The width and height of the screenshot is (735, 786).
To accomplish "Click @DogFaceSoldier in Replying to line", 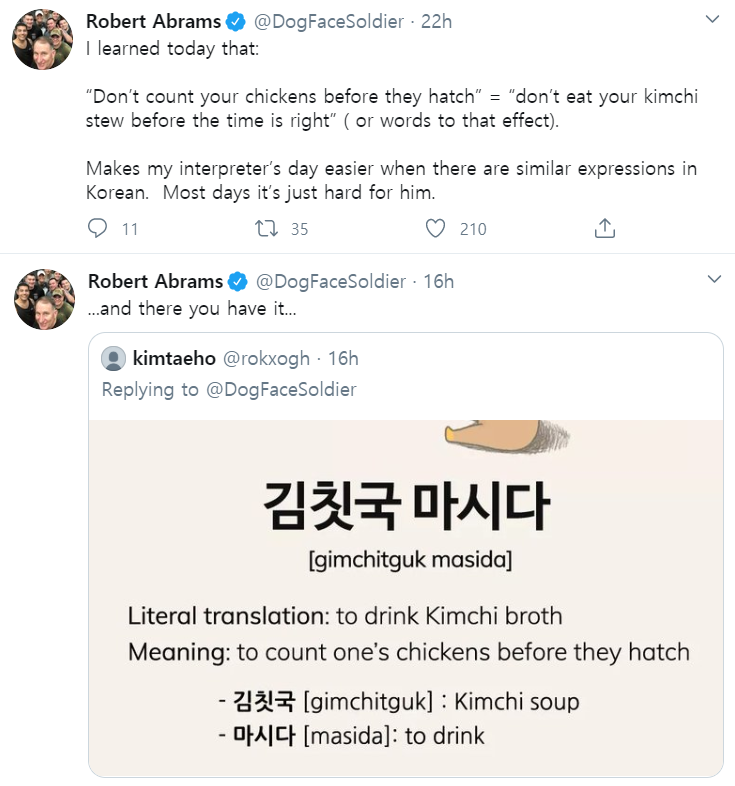I will pyautogui.click(x=281, y=389).
